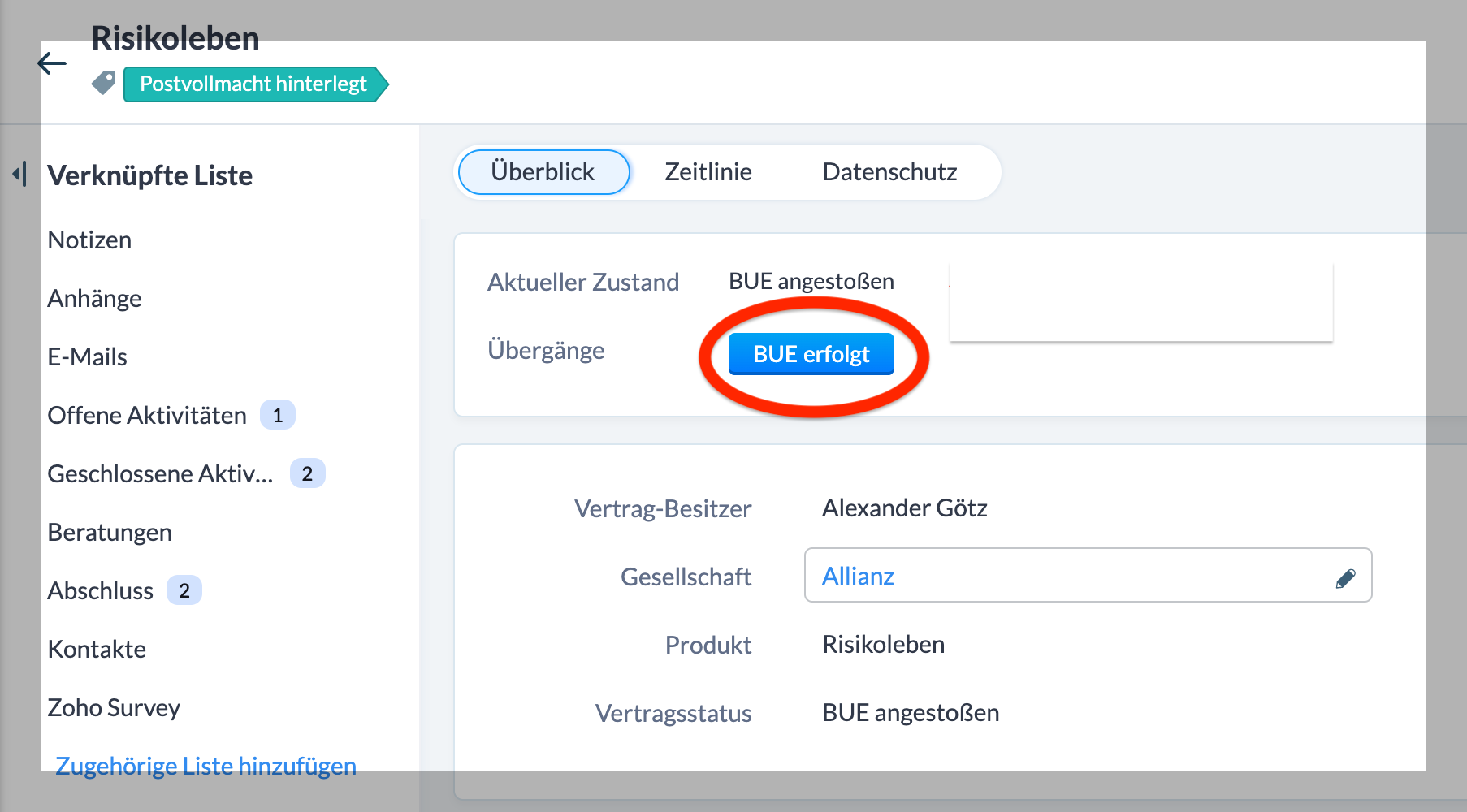Open Zoho Survey related list
Viewport: 1467px width, 812px height.
114,708
